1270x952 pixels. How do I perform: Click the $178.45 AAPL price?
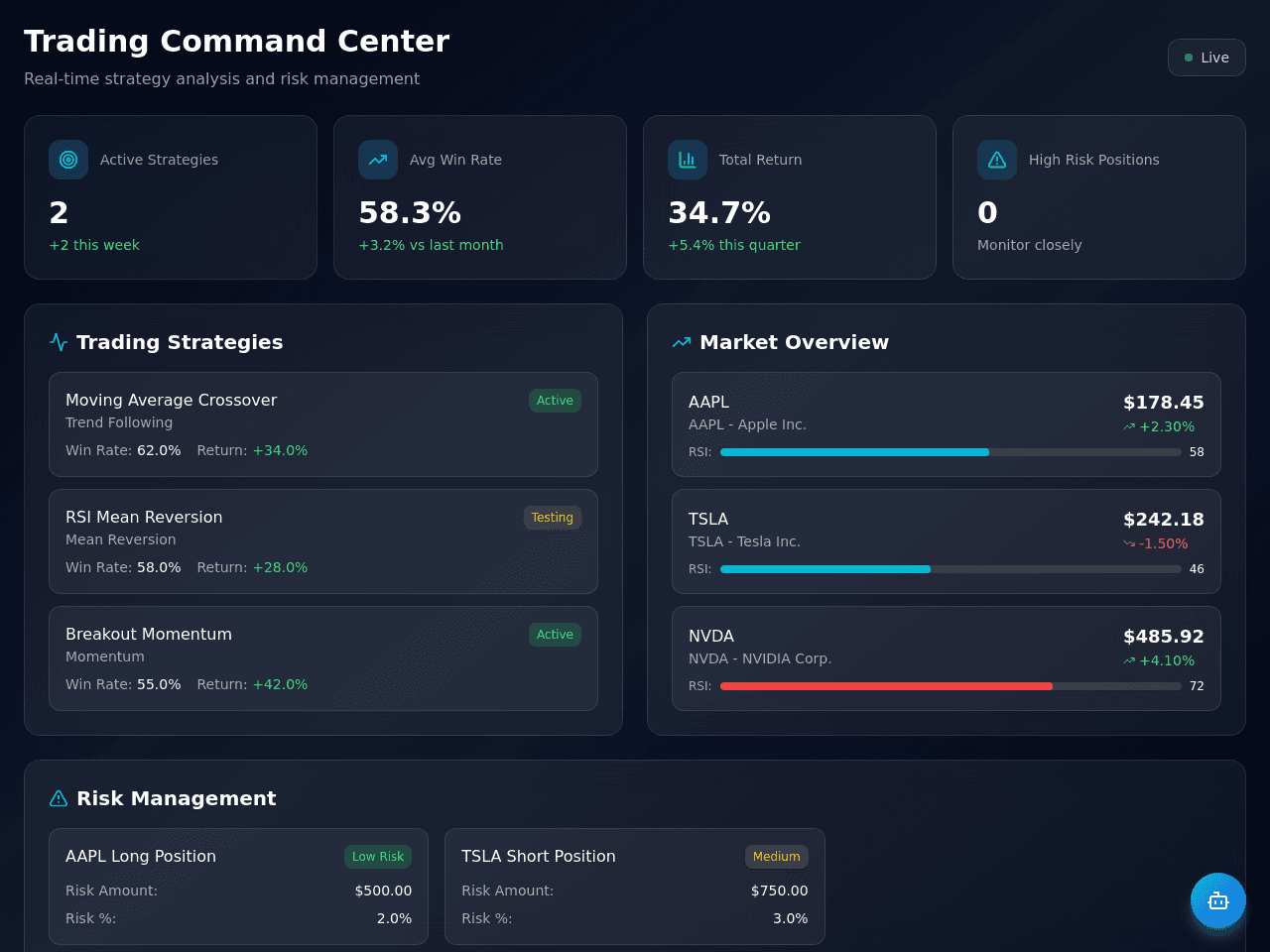[1164, 403]
